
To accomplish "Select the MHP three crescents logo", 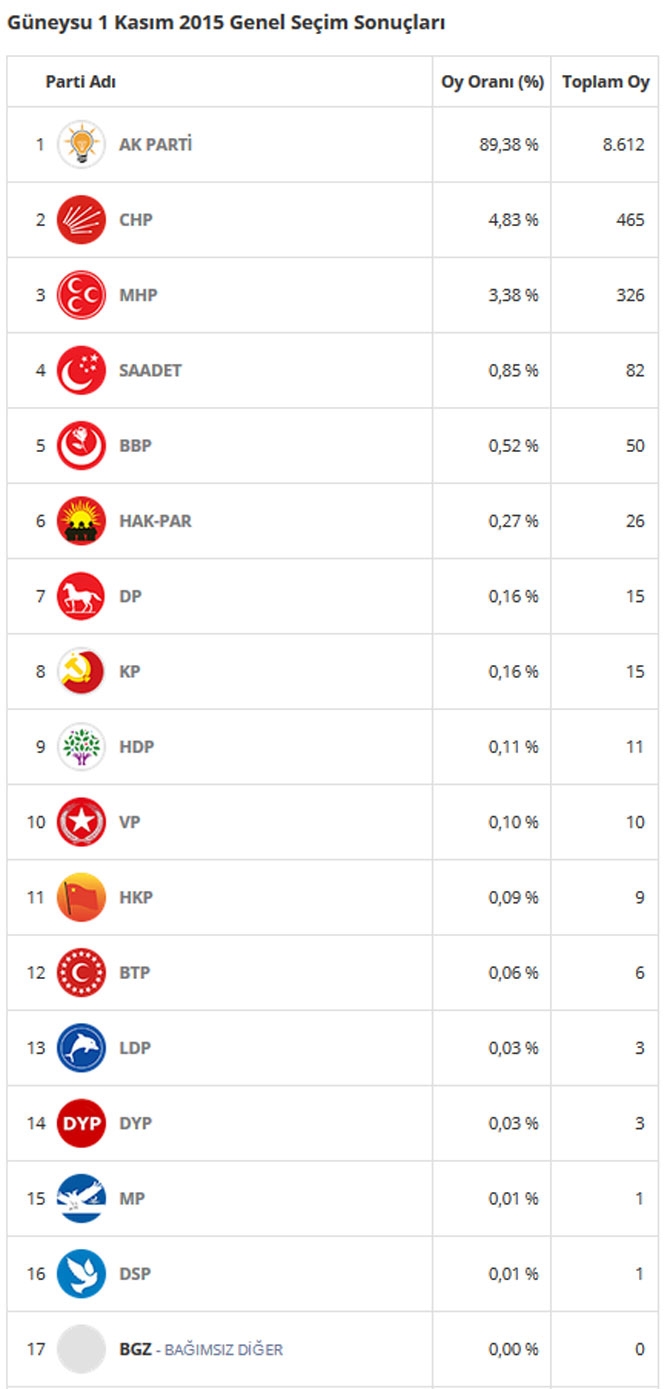I will pyautogui.click(x=81, y=295).
